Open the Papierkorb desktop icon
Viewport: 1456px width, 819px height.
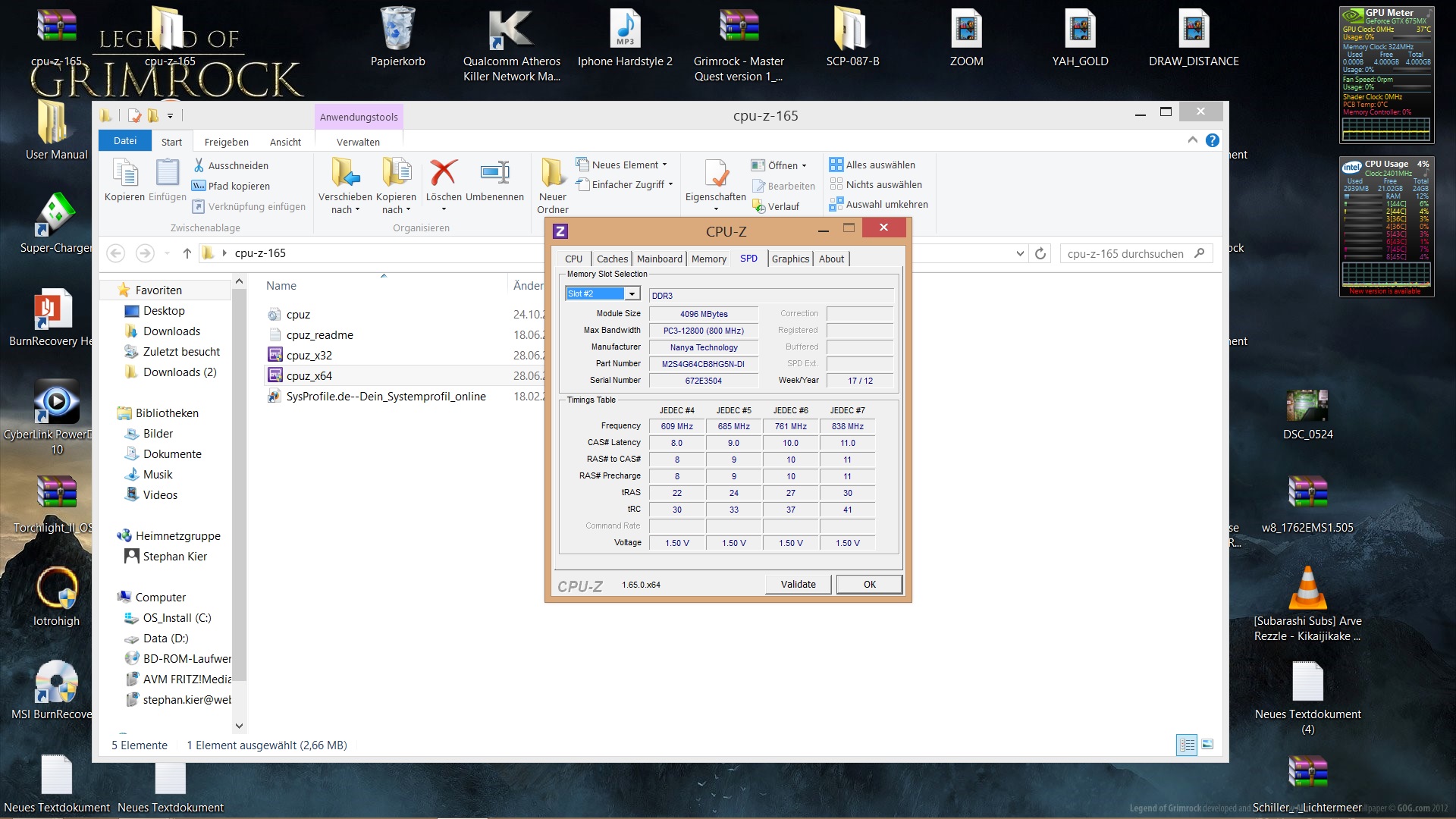coord(397,30)
